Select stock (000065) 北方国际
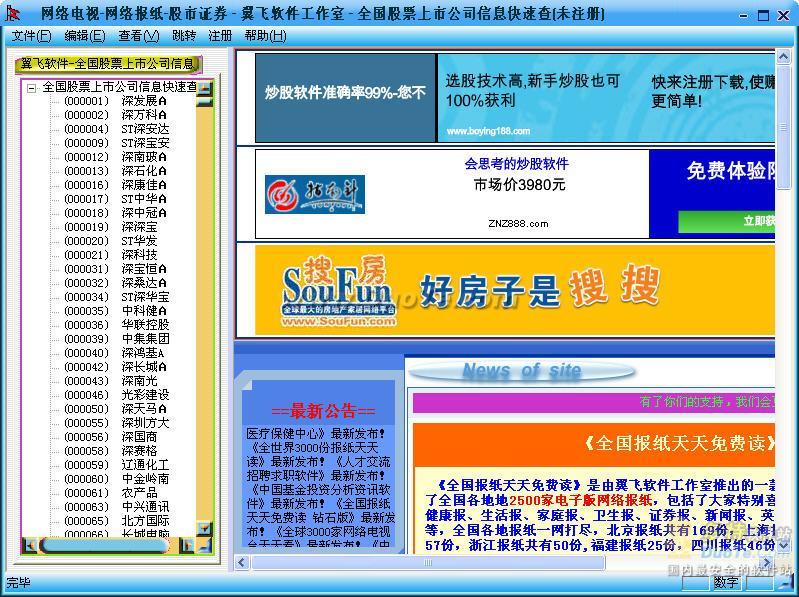The image size is (799, 597). click(117, 521)
